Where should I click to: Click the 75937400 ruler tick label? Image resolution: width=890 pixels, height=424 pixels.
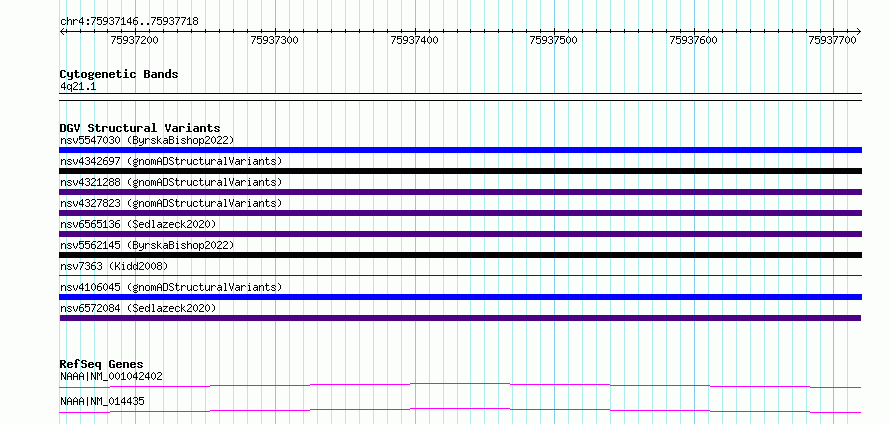coord(414,40)
